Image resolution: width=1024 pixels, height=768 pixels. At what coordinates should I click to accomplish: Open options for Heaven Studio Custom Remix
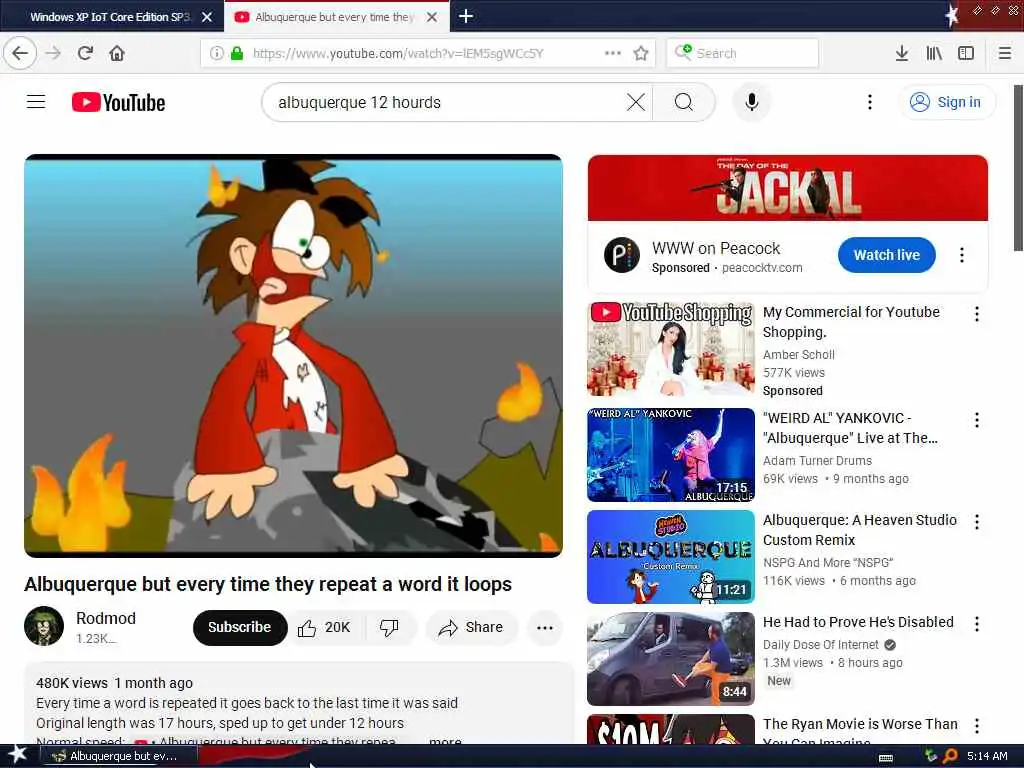[976, 522]
